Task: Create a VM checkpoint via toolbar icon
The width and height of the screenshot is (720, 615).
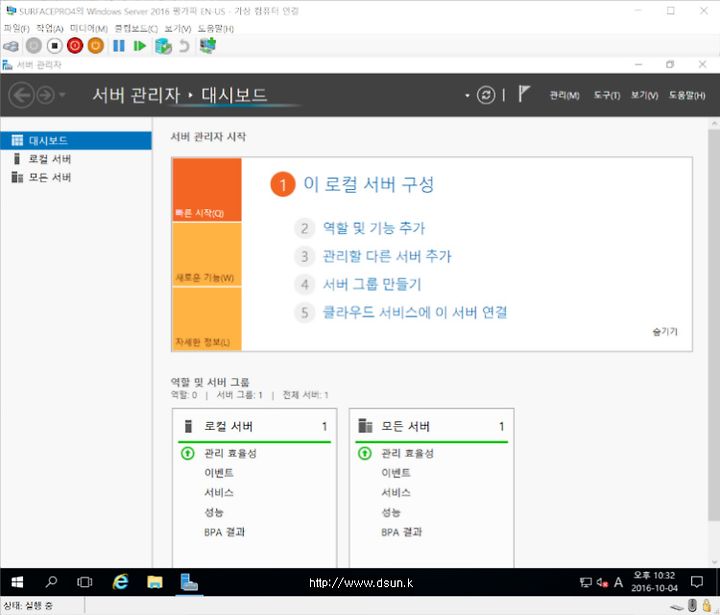Action: coord(163,46)
